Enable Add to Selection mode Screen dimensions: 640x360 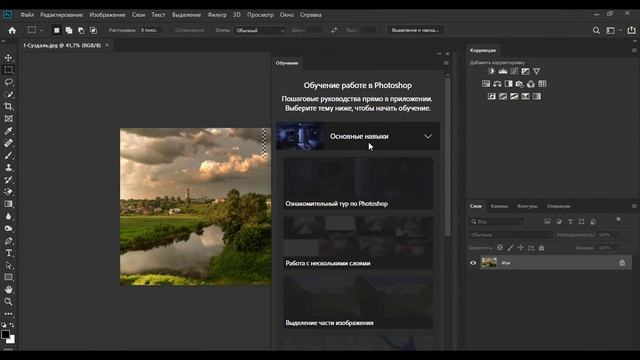click(x=69, y=30)
